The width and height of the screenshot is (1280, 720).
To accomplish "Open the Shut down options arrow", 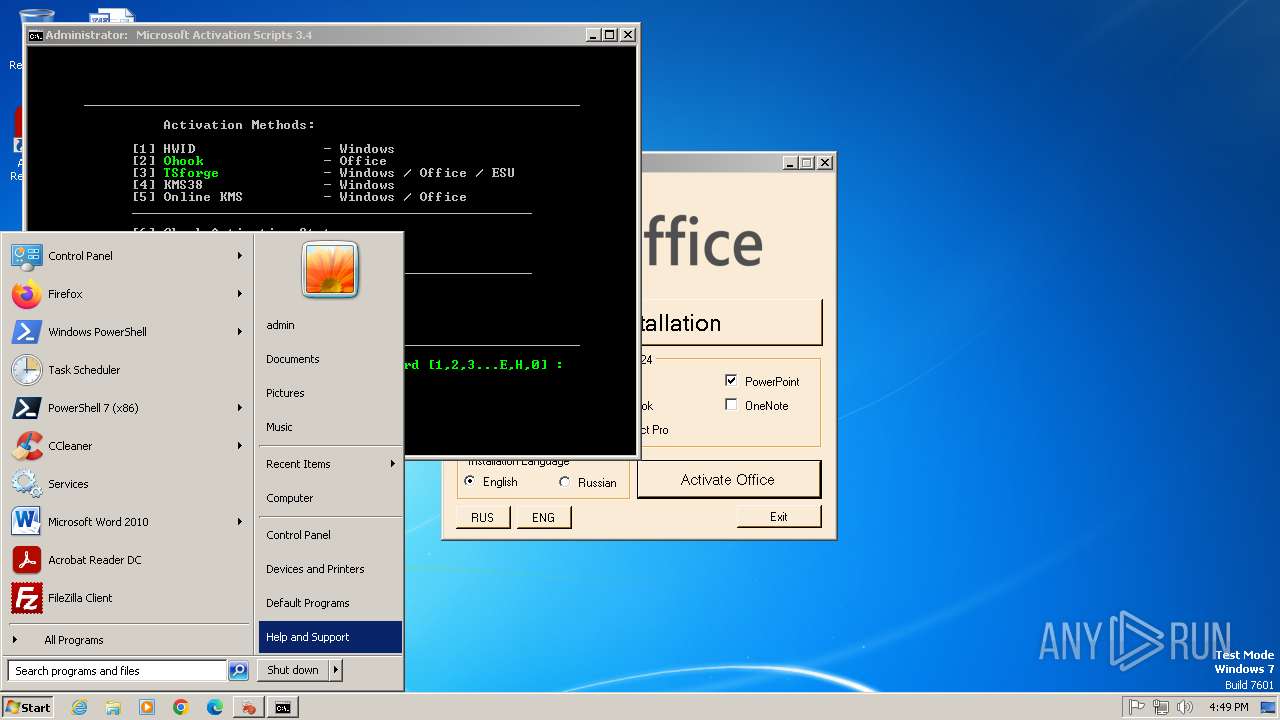I will tap(335, 670).
